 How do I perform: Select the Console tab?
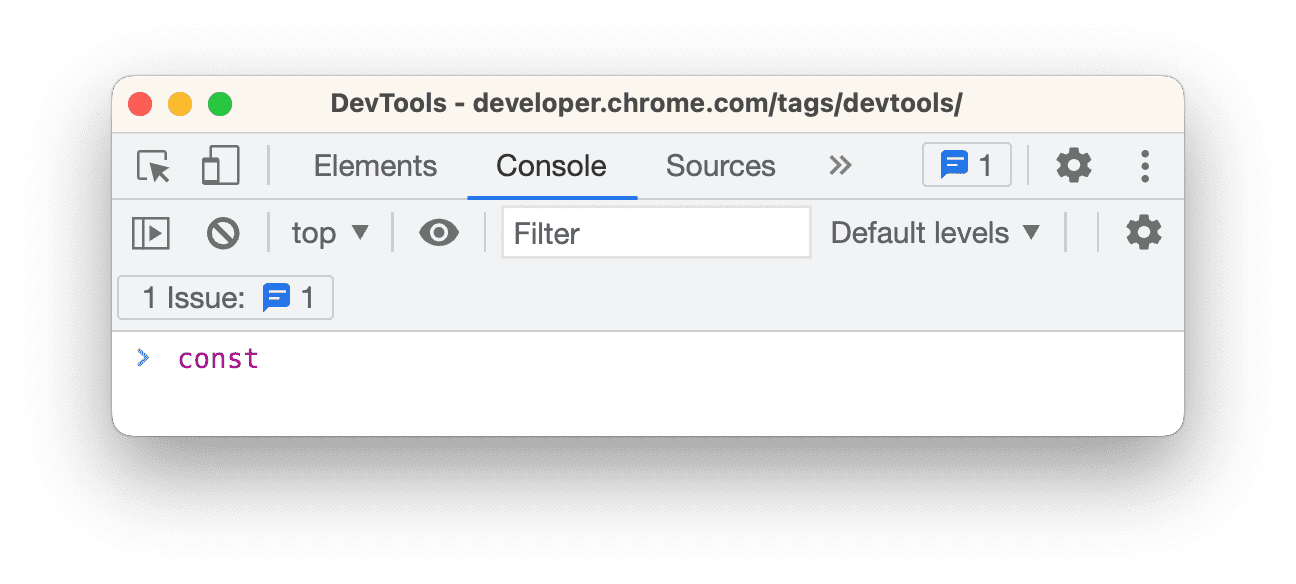551,166
